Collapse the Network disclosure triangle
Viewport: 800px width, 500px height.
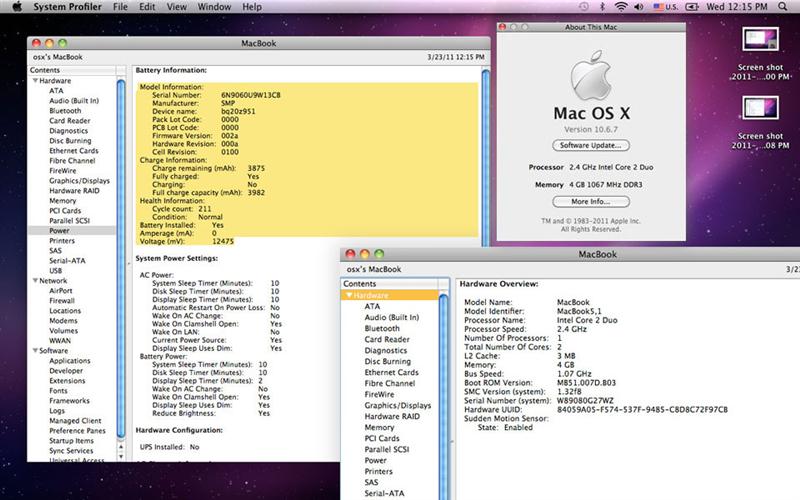click(x=34, y=281)
